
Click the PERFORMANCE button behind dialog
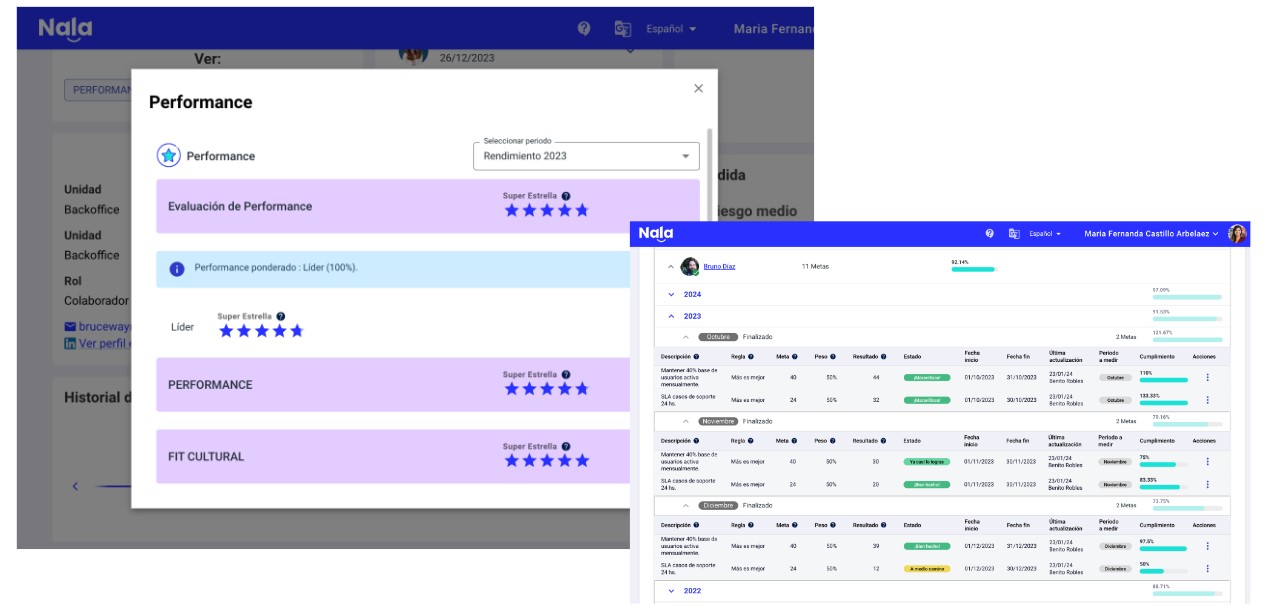click(x=99, y=90)
